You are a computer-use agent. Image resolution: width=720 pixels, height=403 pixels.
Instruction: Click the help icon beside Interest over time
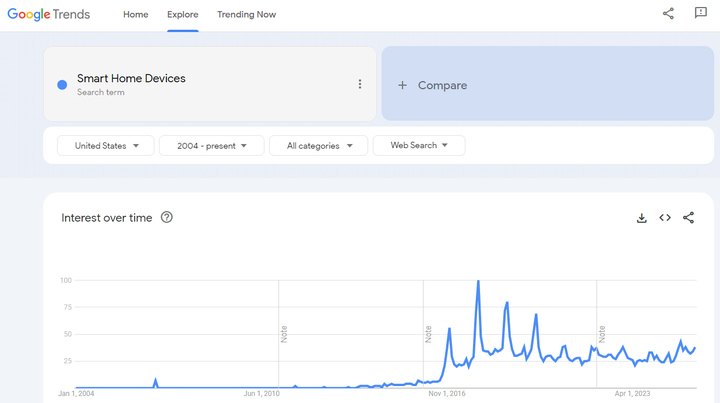pos(167,217)
